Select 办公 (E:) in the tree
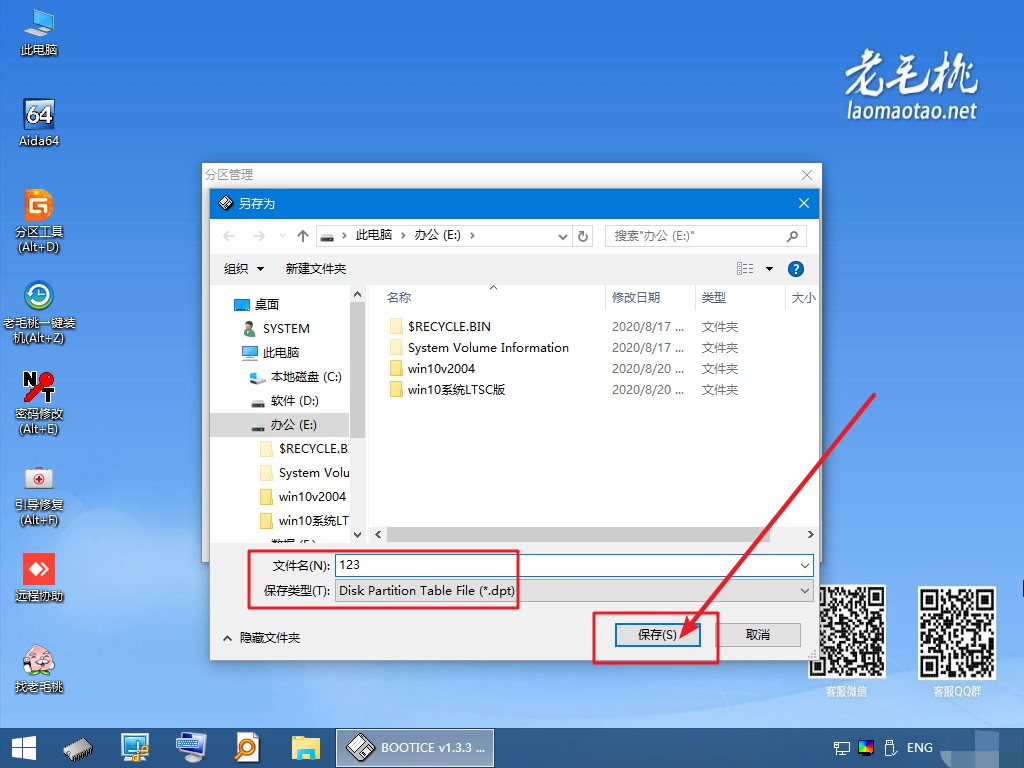This screenshot has width=1024, height=768. (x=281, y=425)
